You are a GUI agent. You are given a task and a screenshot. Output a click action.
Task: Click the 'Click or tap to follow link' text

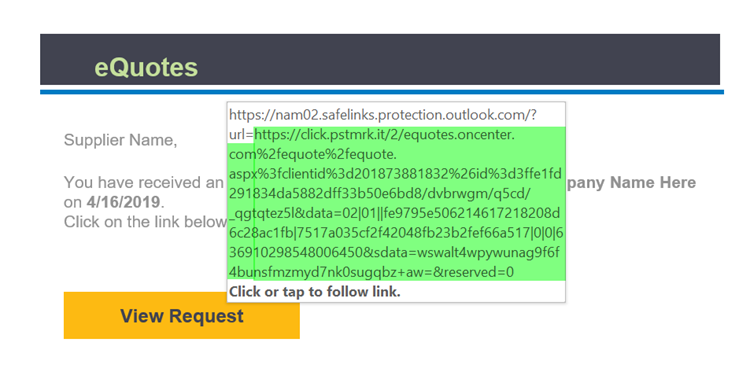pos(315,292)
